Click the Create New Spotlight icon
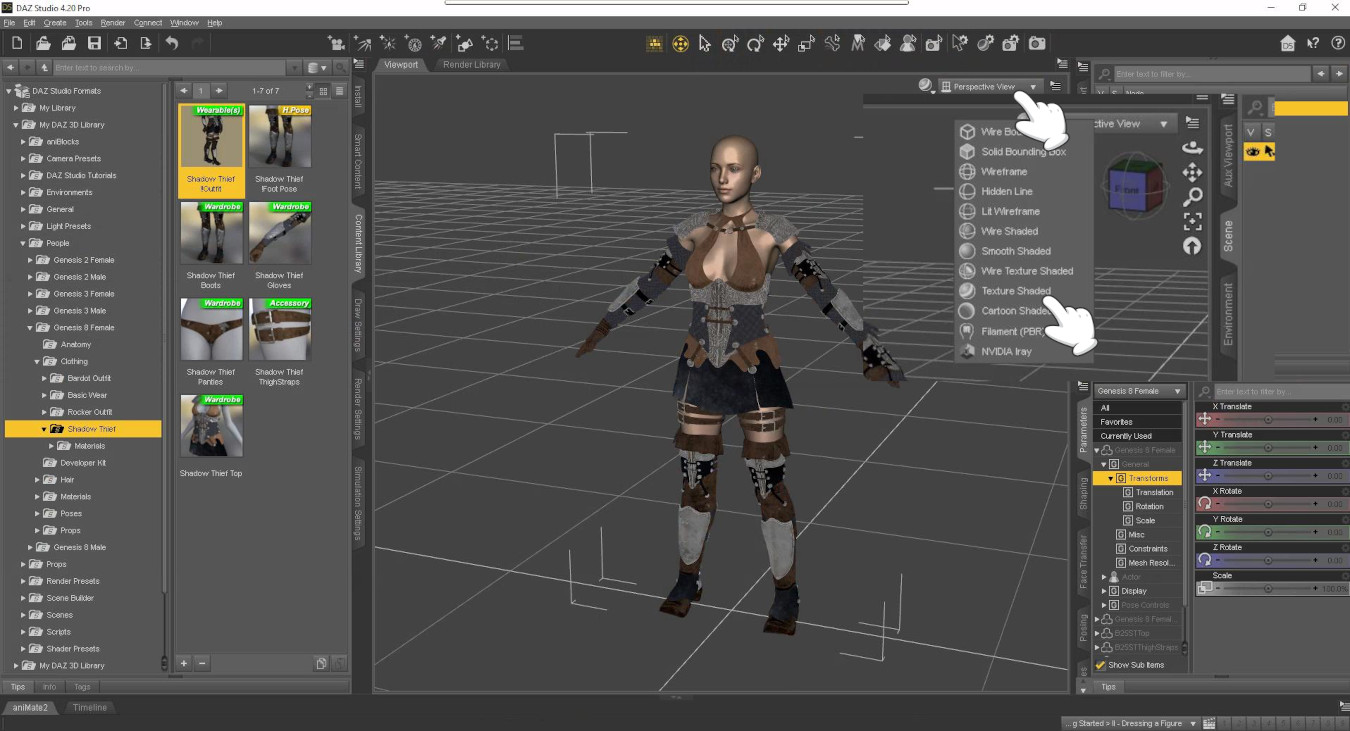 pyautogui.click(x=440, y=44)
